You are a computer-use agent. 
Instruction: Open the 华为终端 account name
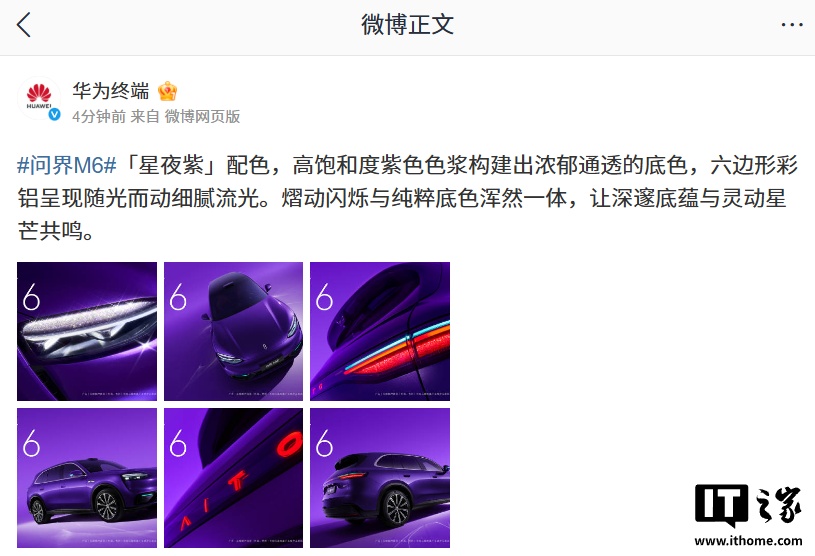click(111, 91)
